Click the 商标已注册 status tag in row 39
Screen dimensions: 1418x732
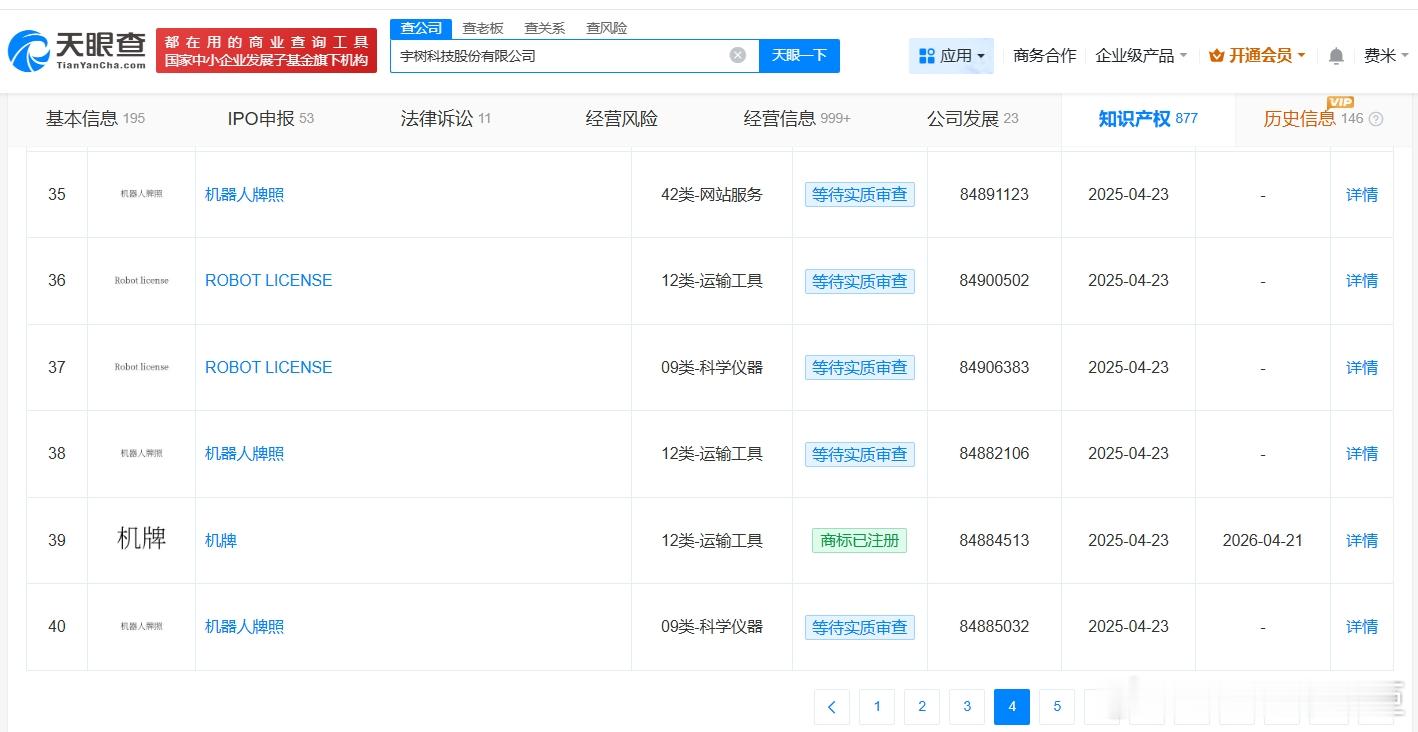[x=860, y=541]
